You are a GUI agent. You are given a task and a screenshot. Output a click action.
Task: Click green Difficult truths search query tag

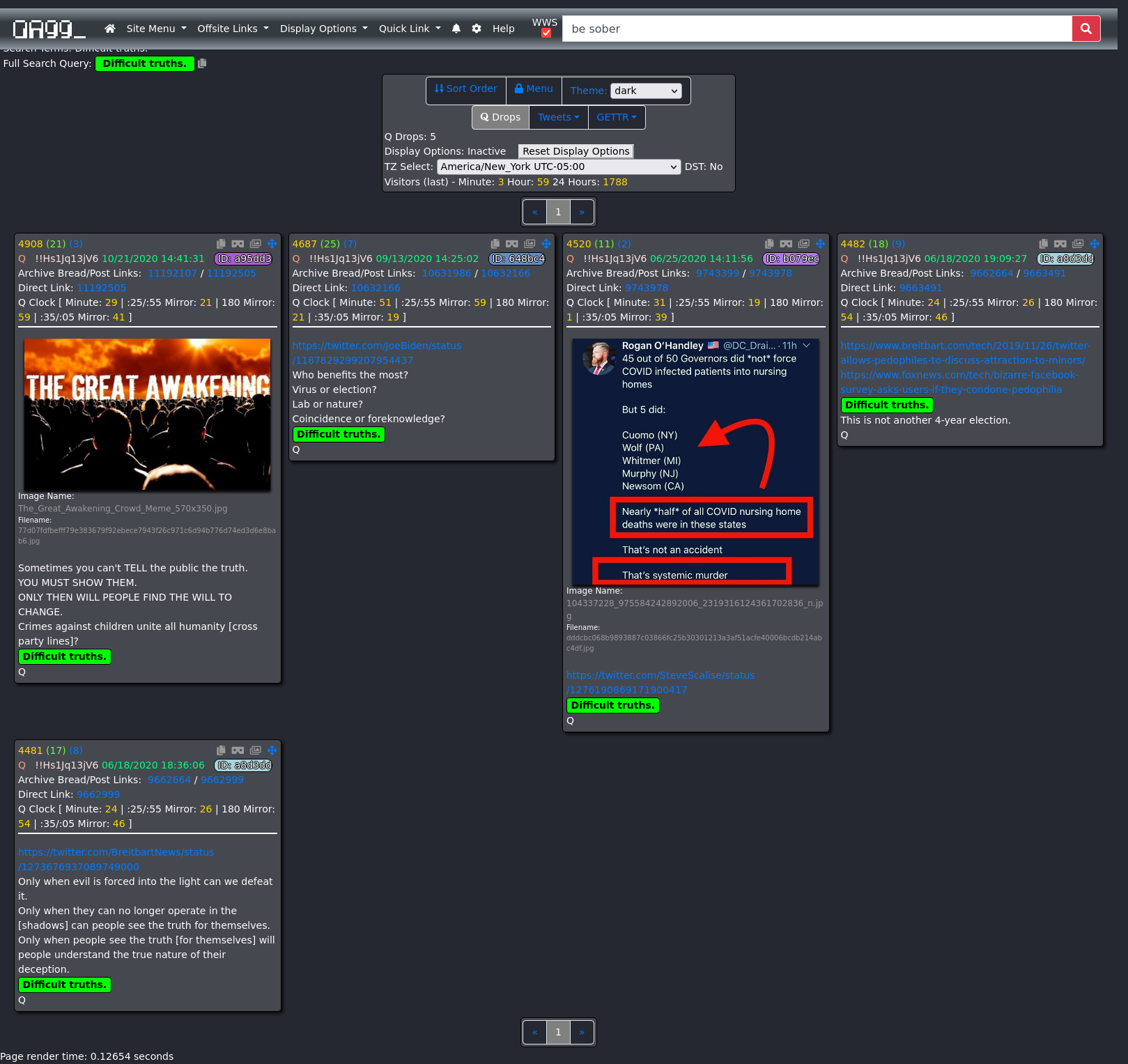145,63
